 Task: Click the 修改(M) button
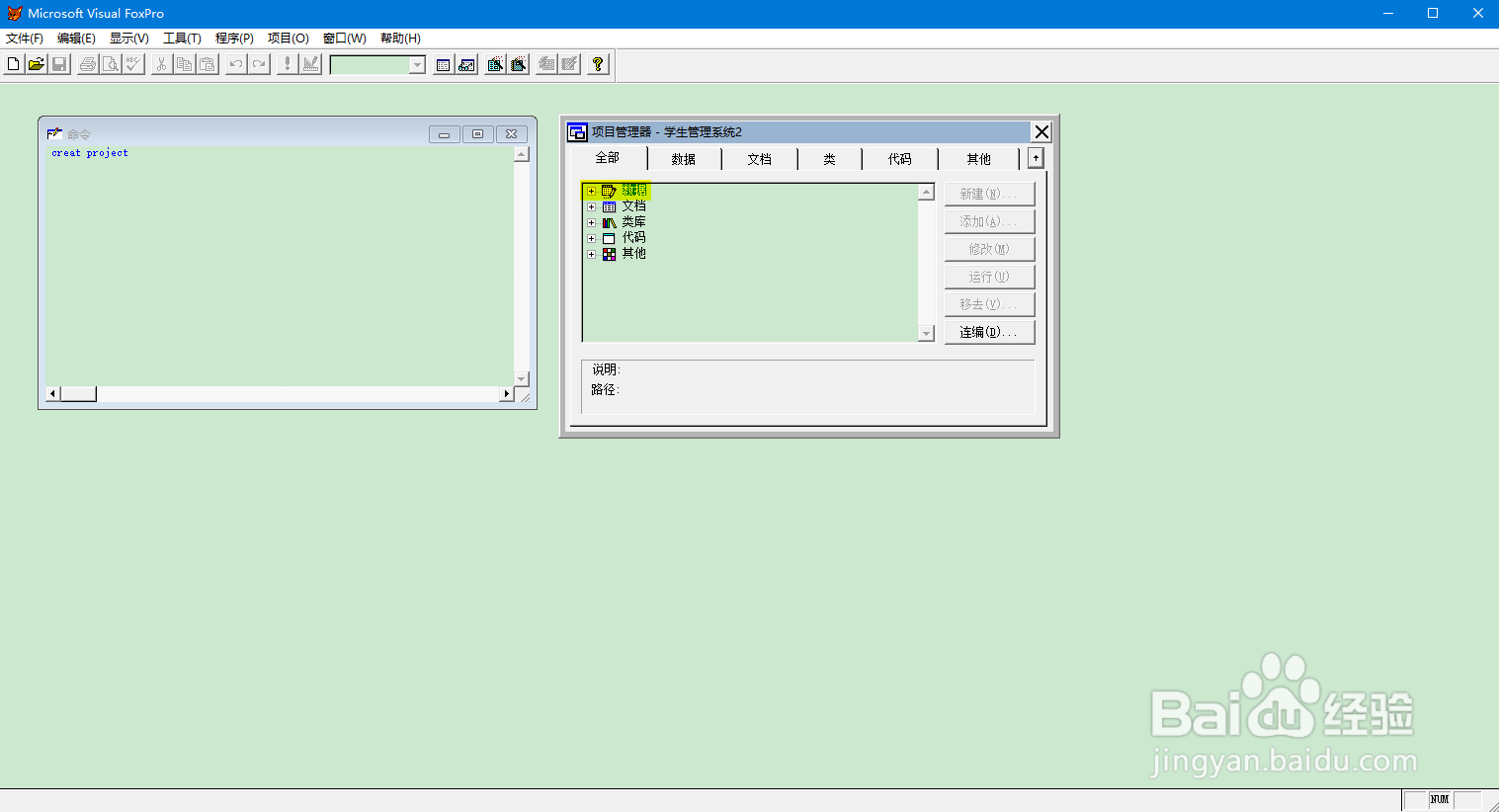click(x=989, y=249)
